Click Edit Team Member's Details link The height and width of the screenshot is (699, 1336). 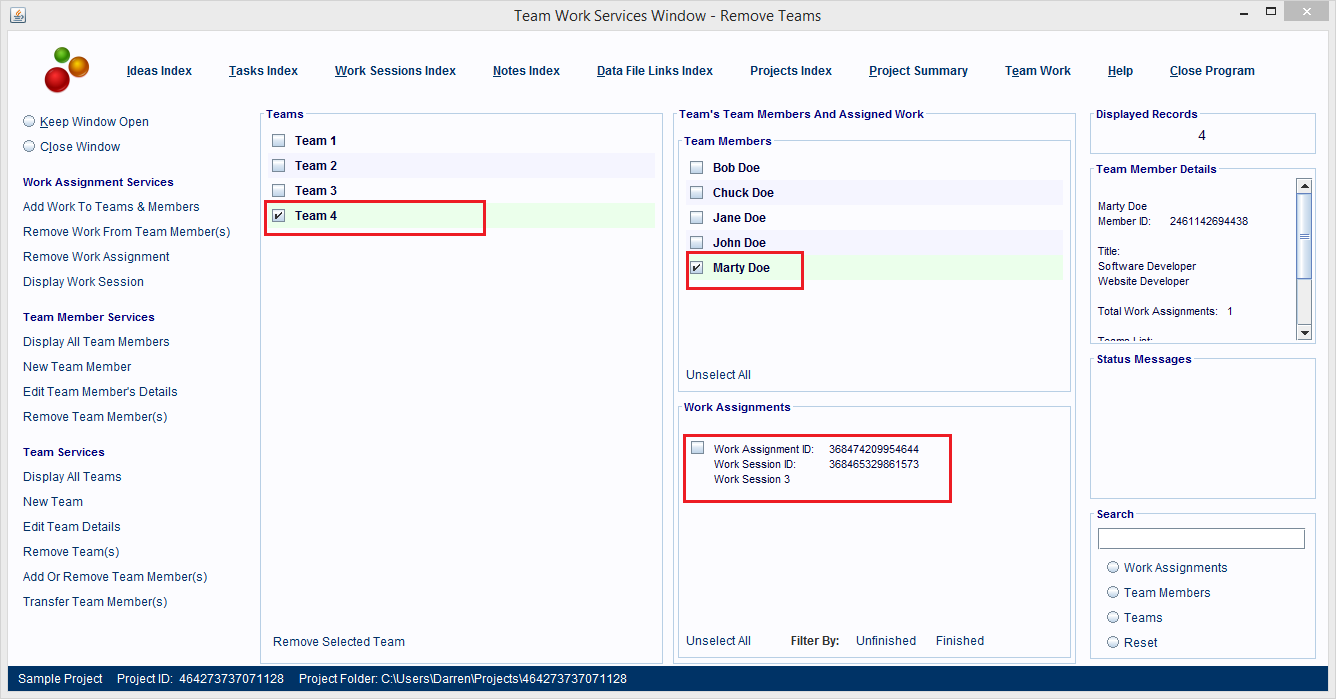coord(100,392)
